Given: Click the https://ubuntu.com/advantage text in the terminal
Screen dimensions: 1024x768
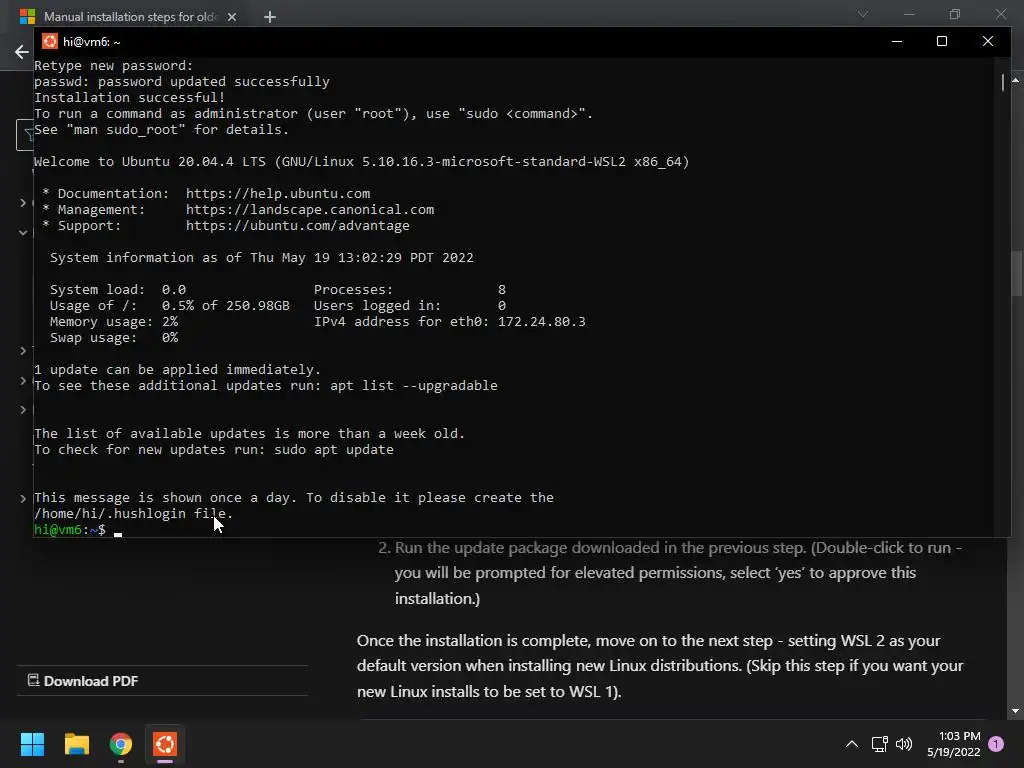Looking at the screenshot, I should point(297,225).
